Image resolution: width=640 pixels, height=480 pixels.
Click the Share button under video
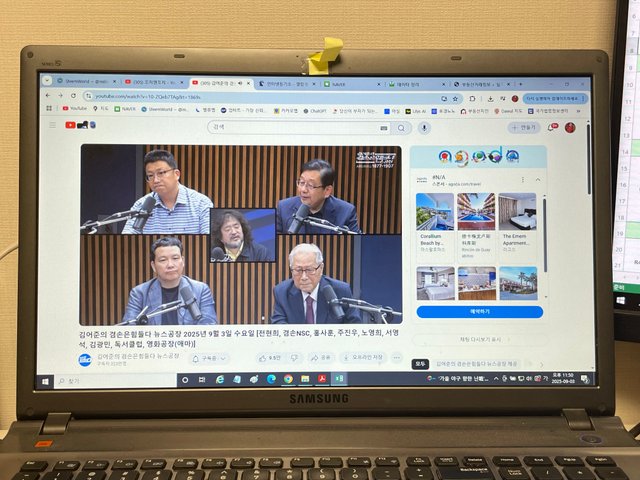click(321, 358)
